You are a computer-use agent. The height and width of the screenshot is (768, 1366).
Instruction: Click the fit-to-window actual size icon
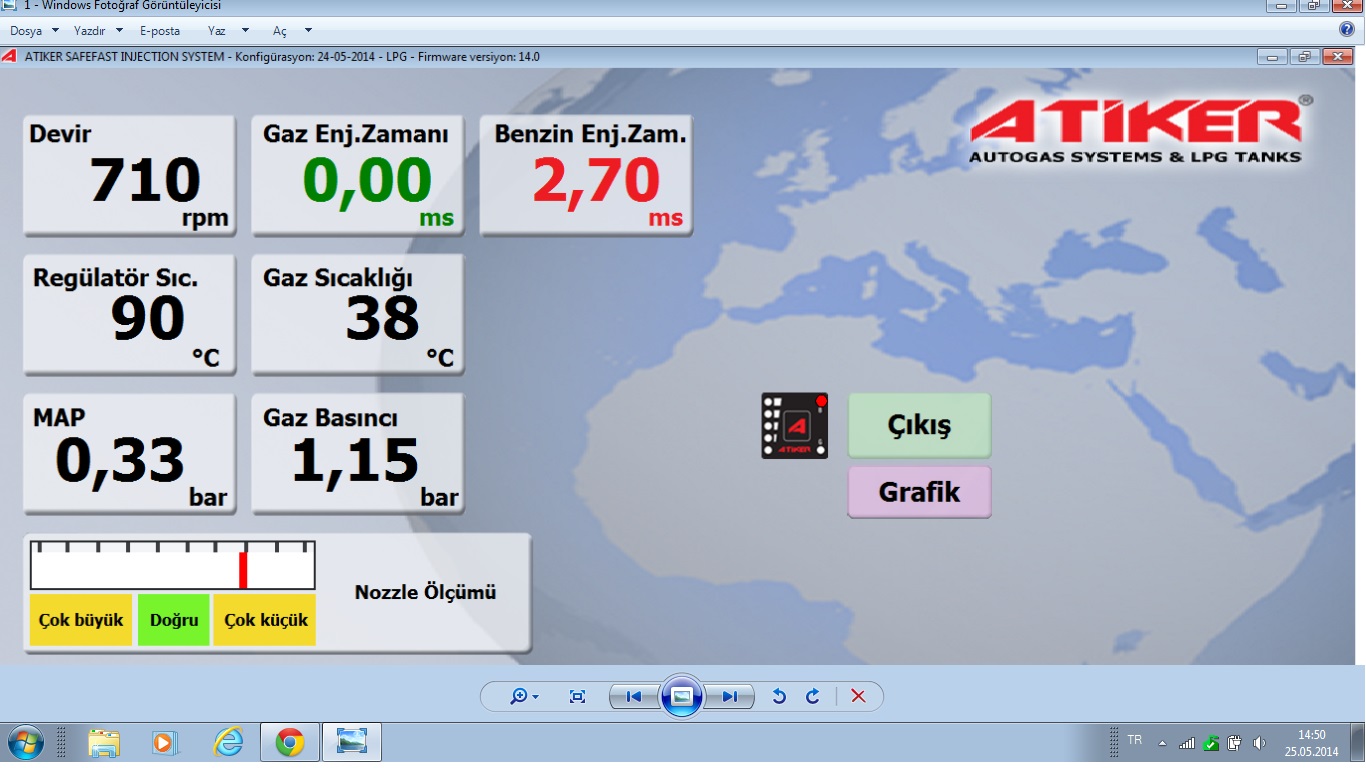click(577, 696)
